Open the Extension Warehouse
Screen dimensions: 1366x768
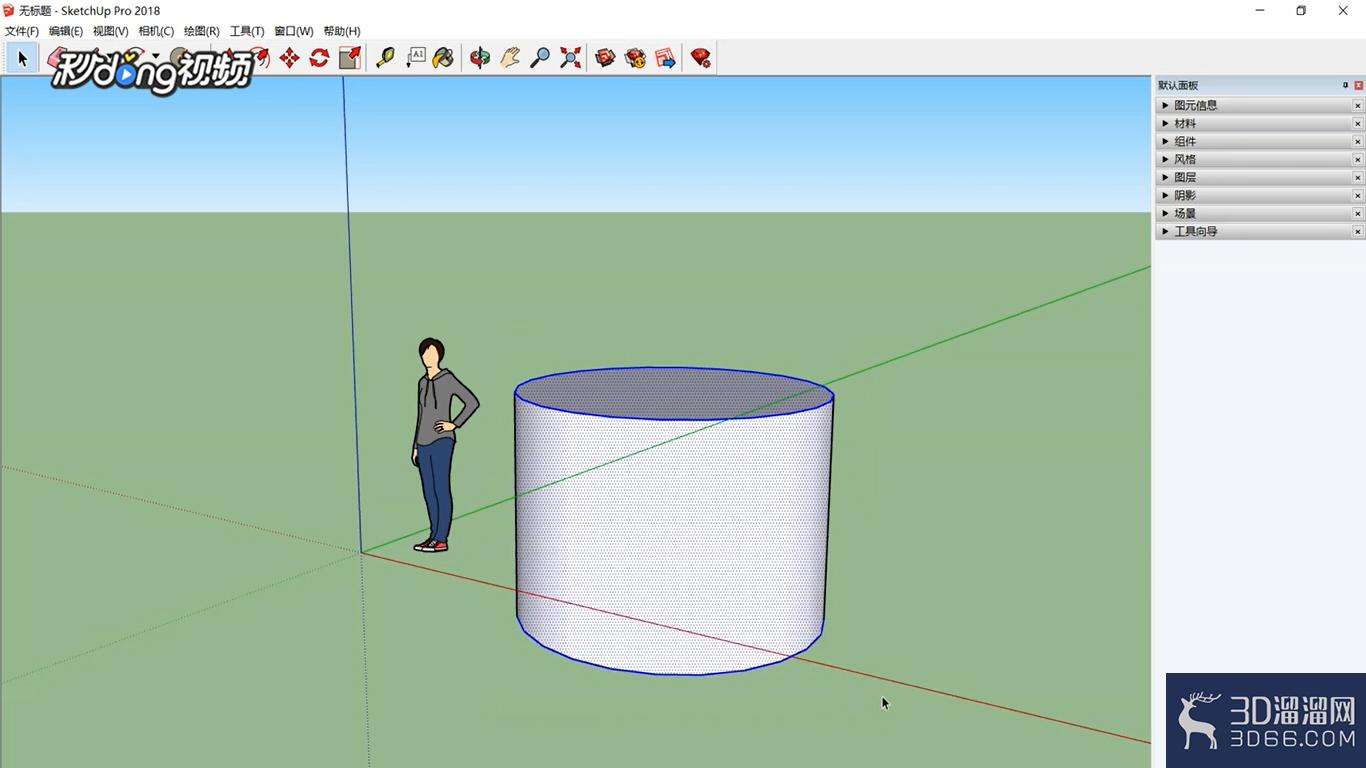(635, 58)
